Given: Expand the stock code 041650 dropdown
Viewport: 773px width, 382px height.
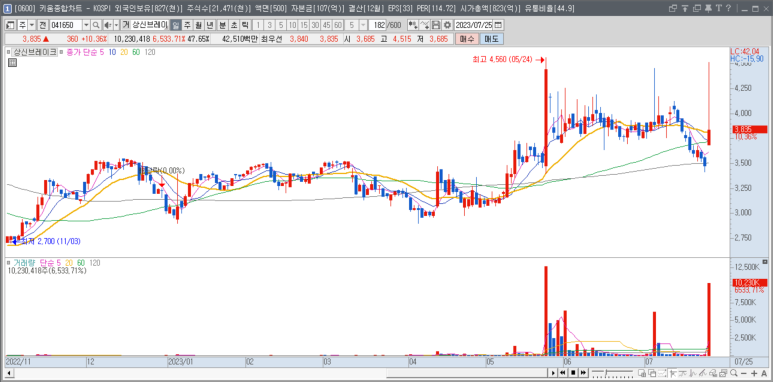Looking at the screenshot, I should point(86,25).
